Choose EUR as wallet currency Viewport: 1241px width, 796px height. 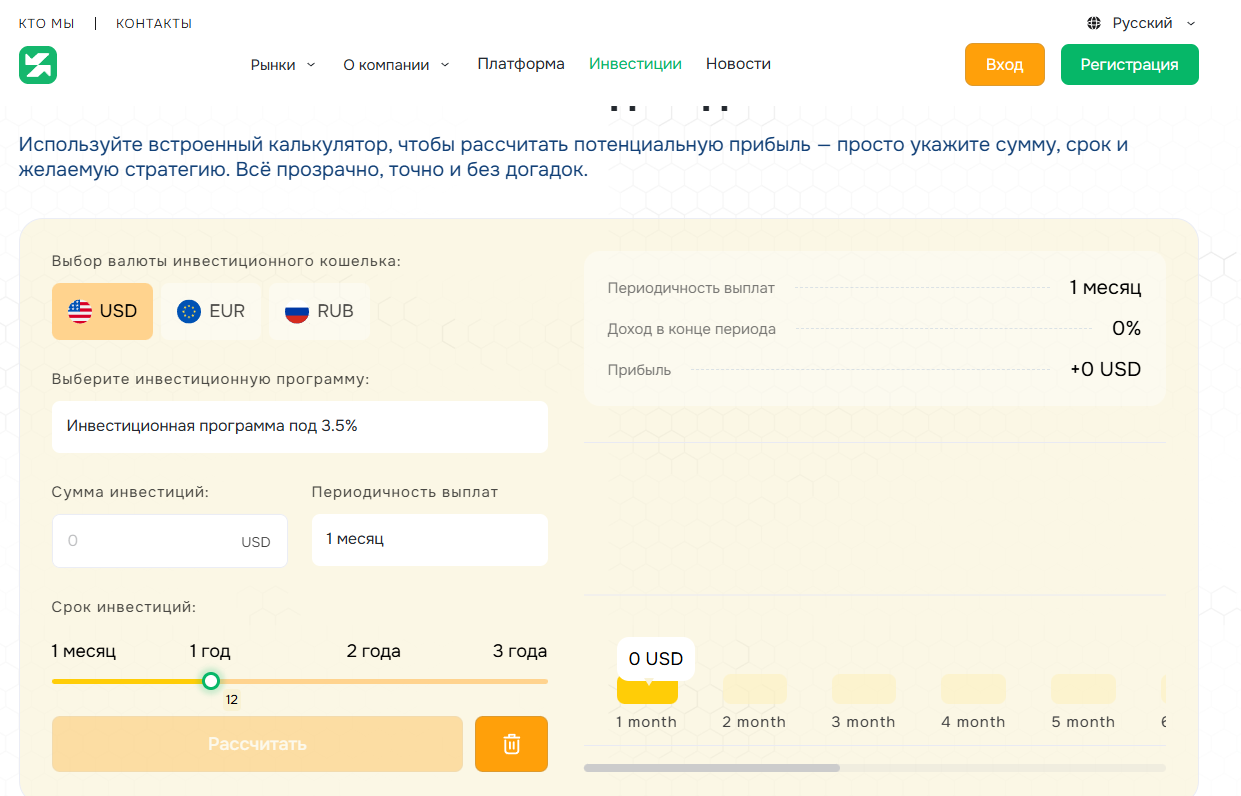[x=211, y=311]
